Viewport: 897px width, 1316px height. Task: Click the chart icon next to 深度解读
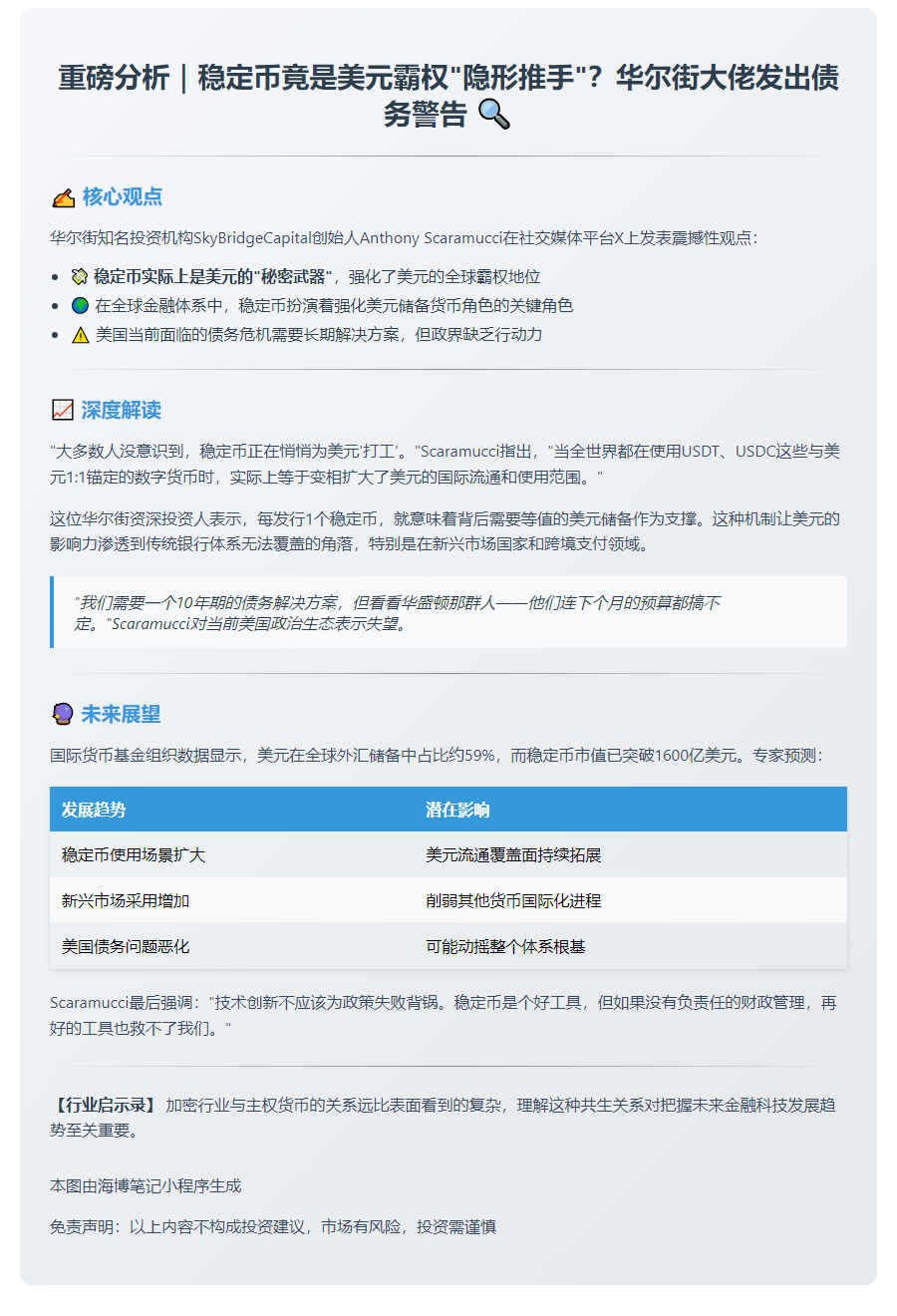point(62,410)
